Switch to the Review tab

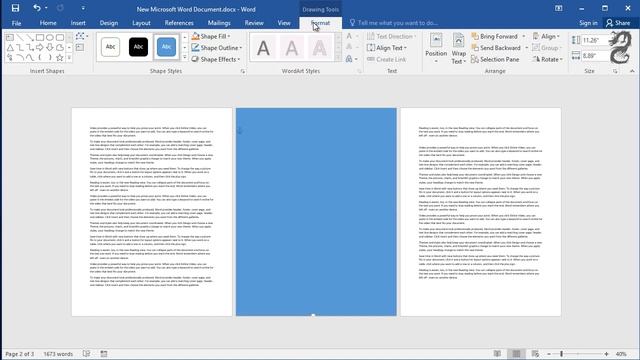coord(254,23)
